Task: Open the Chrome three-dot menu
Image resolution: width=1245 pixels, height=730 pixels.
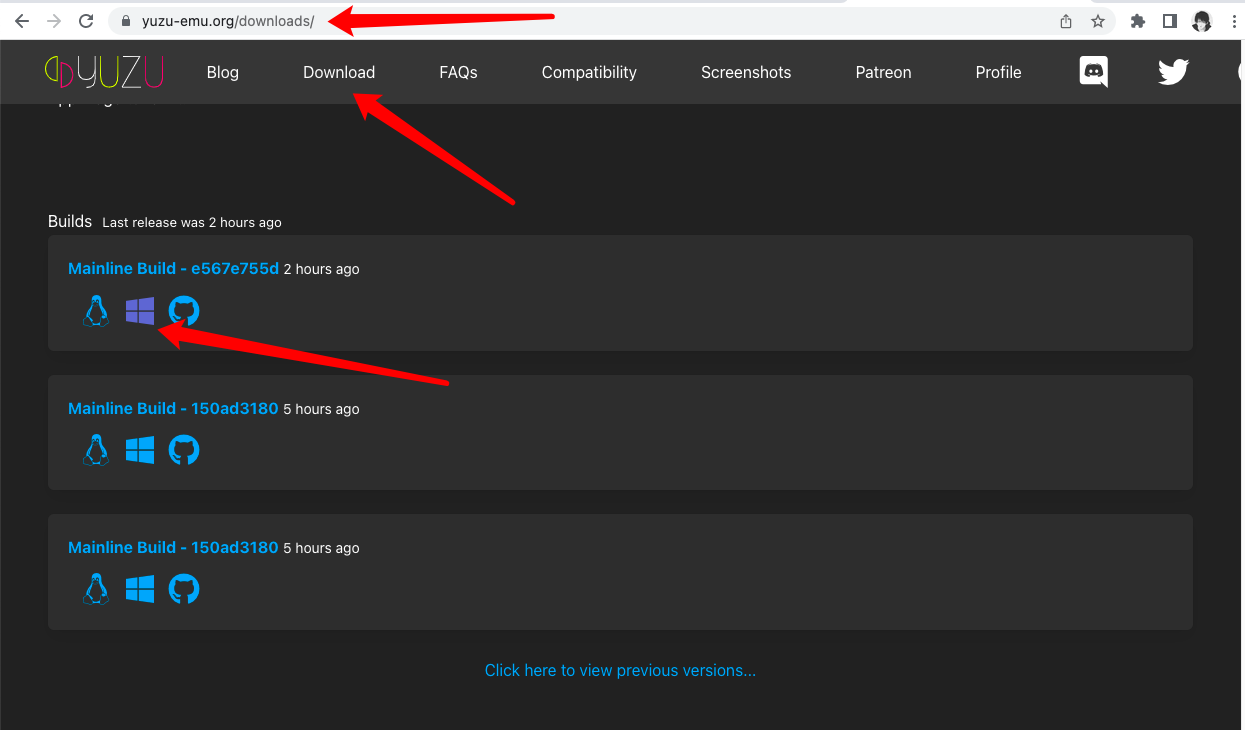Action: click(1234, 21)
